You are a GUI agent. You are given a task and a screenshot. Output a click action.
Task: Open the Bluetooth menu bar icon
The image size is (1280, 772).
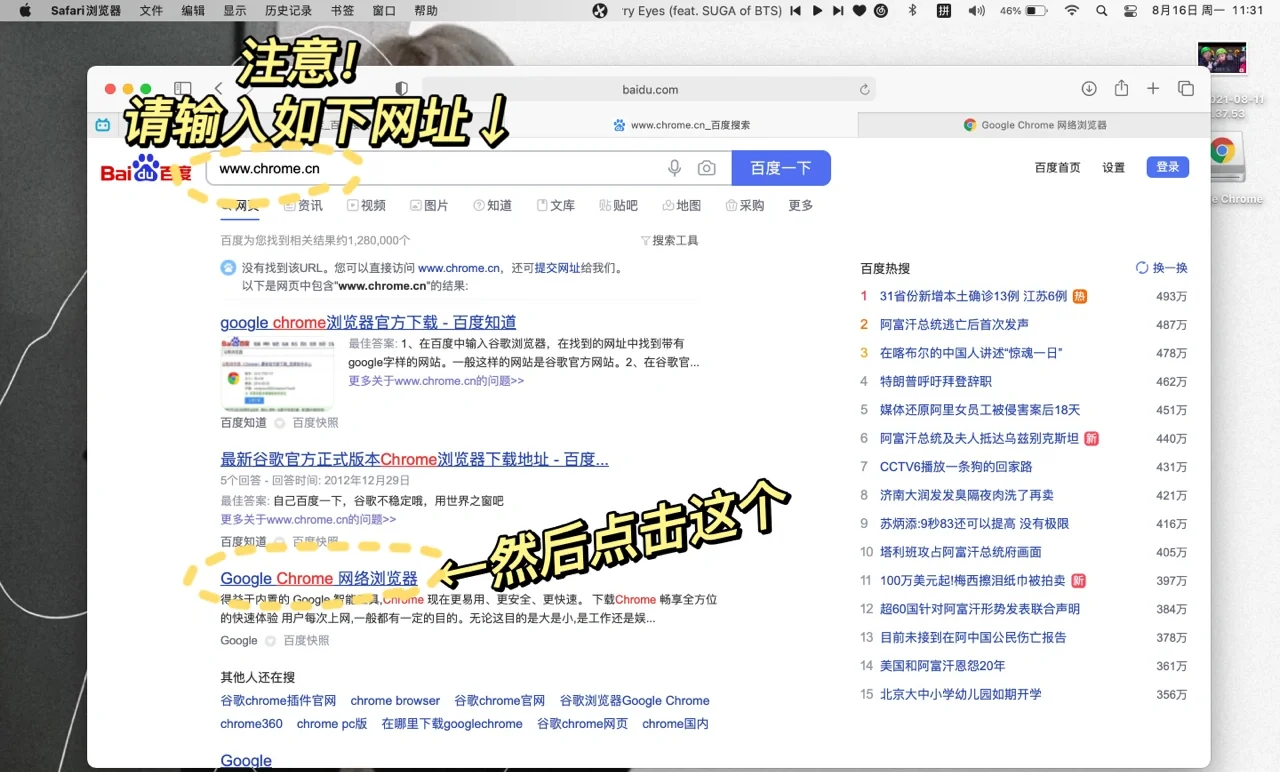[912, 11]
